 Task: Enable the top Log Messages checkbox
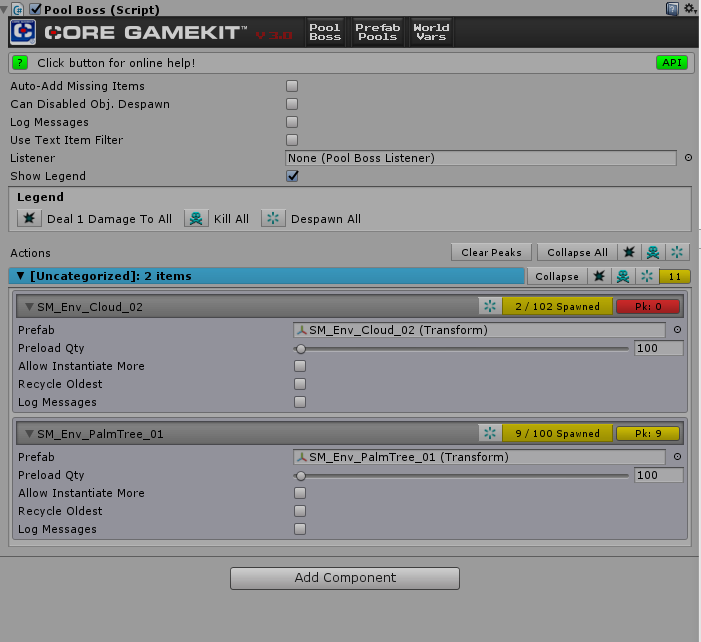tap(292, 122)
